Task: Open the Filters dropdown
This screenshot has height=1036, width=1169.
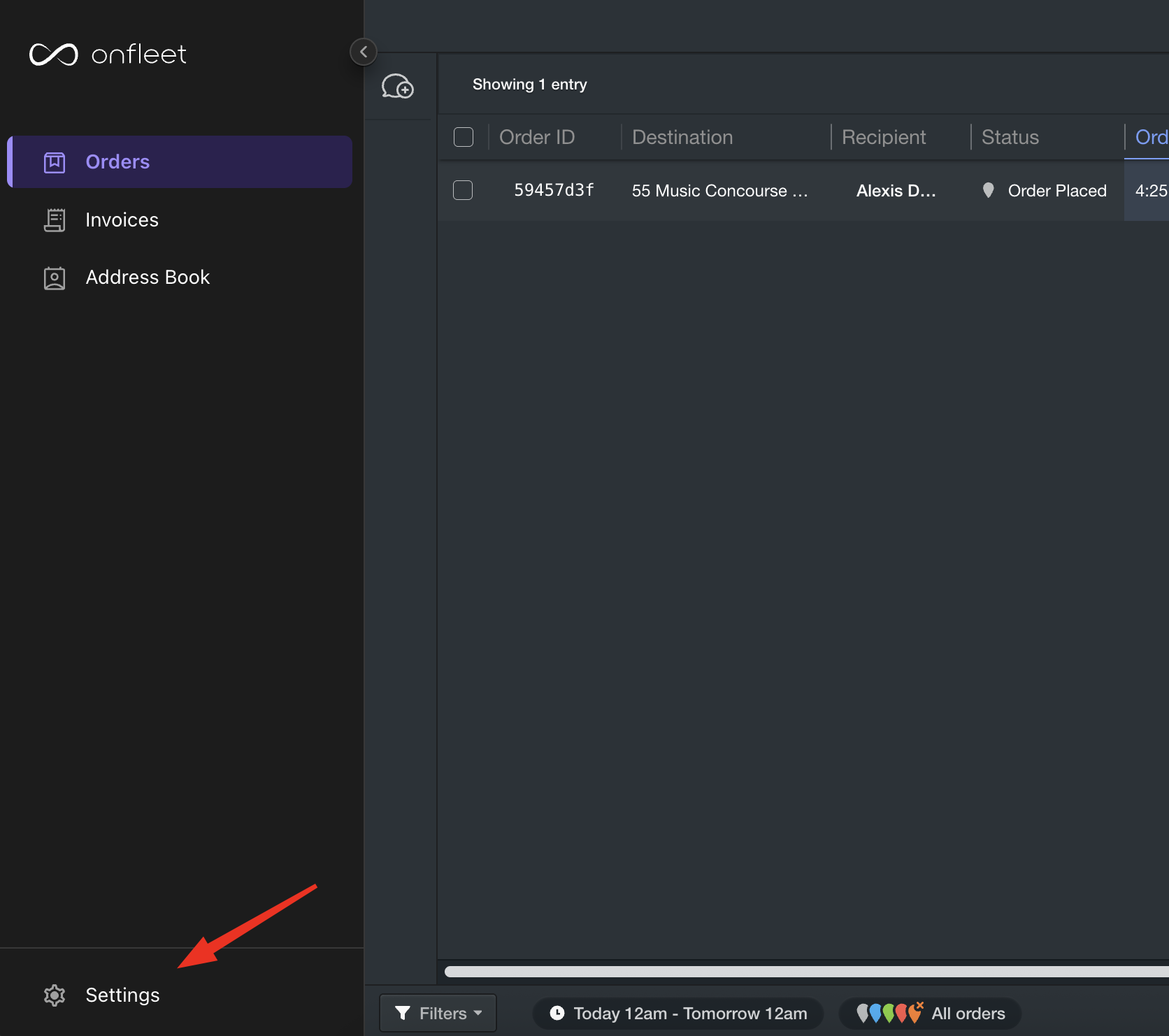Action: pos(438,1013)
